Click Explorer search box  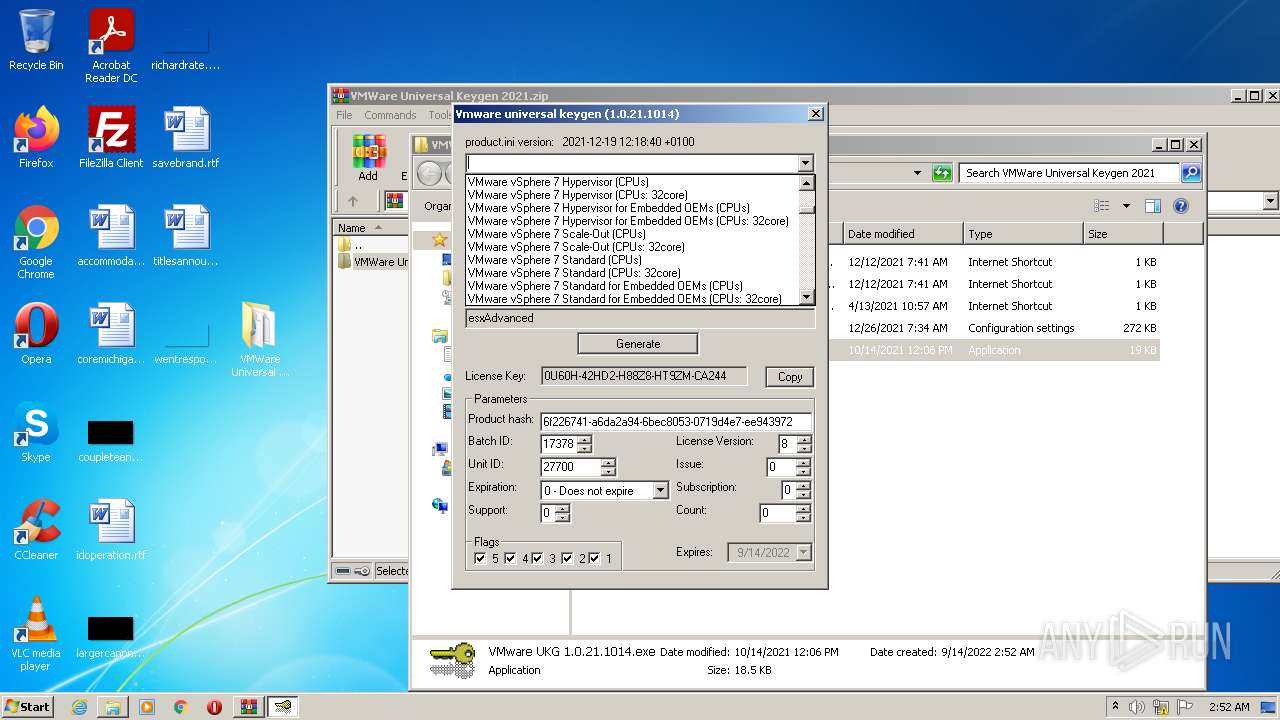pyautogui.click(x=1069, y=173)
